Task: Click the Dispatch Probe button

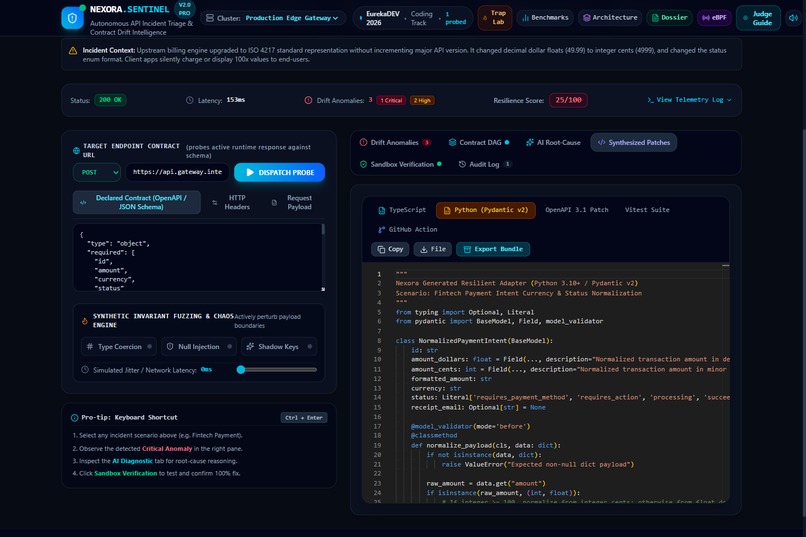Action: pyautogui.click(x=279, y=172)
